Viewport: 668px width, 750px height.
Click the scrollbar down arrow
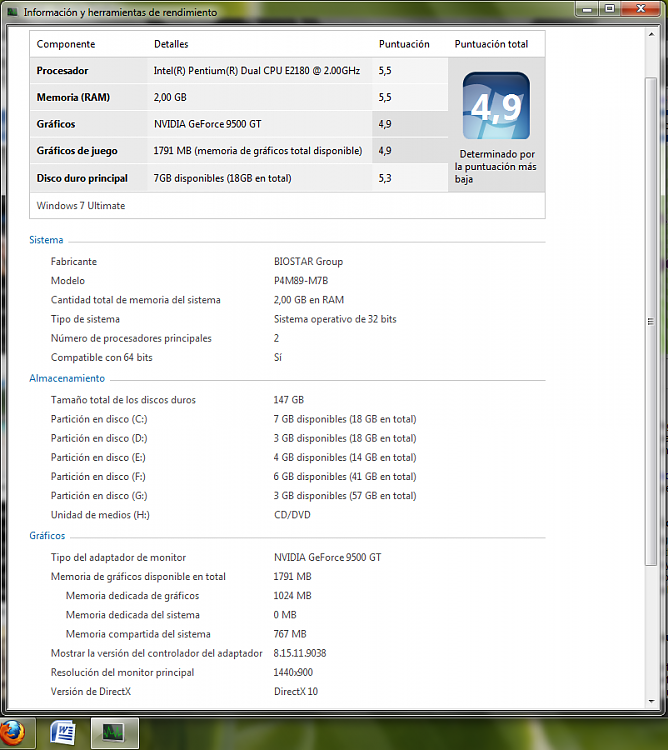point(651,701)
